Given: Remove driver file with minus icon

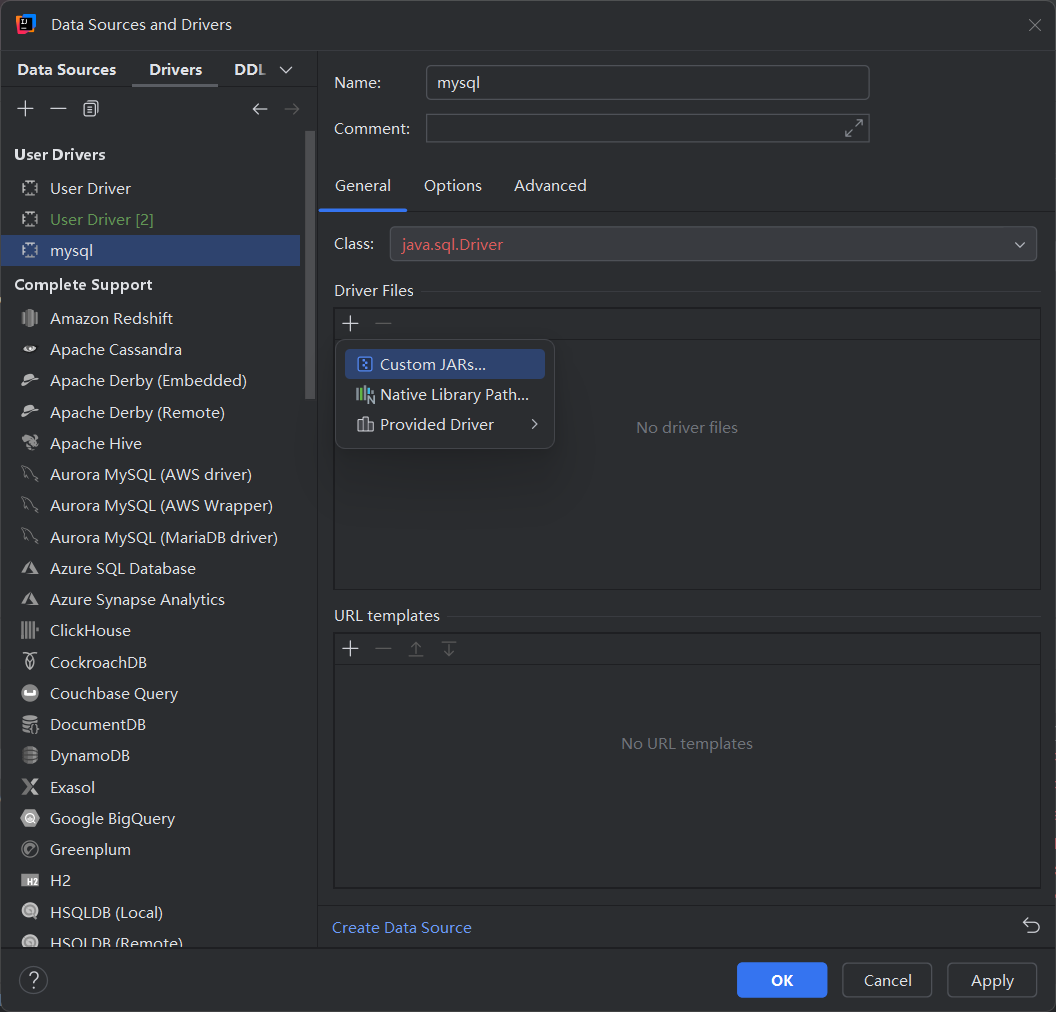Looking at the screenshot, I should click(383, 324).
